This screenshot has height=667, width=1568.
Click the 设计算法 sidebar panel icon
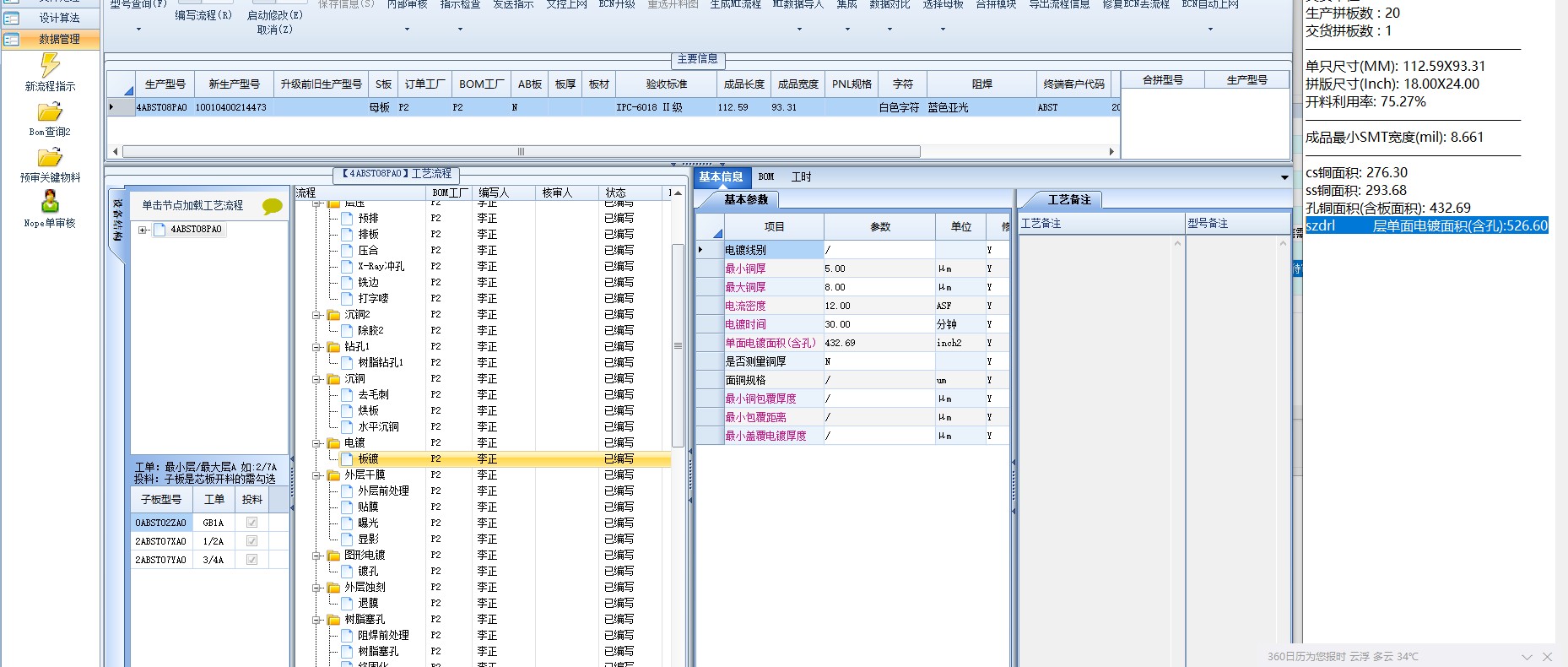click(12, 18)
